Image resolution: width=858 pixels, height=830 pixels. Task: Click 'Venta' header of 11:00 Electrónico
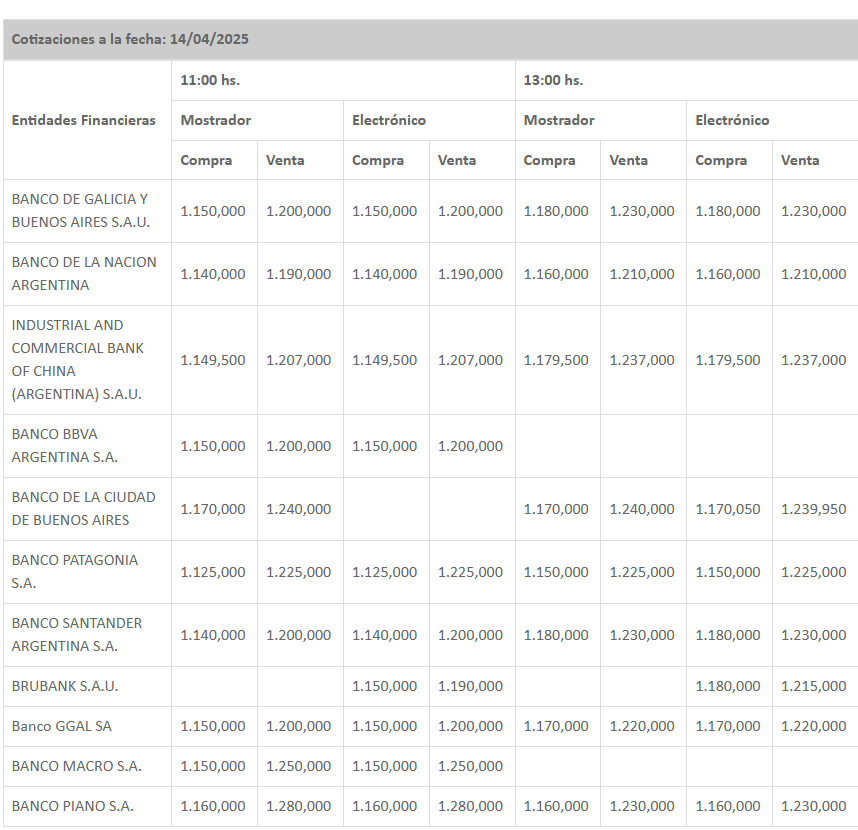457,160
